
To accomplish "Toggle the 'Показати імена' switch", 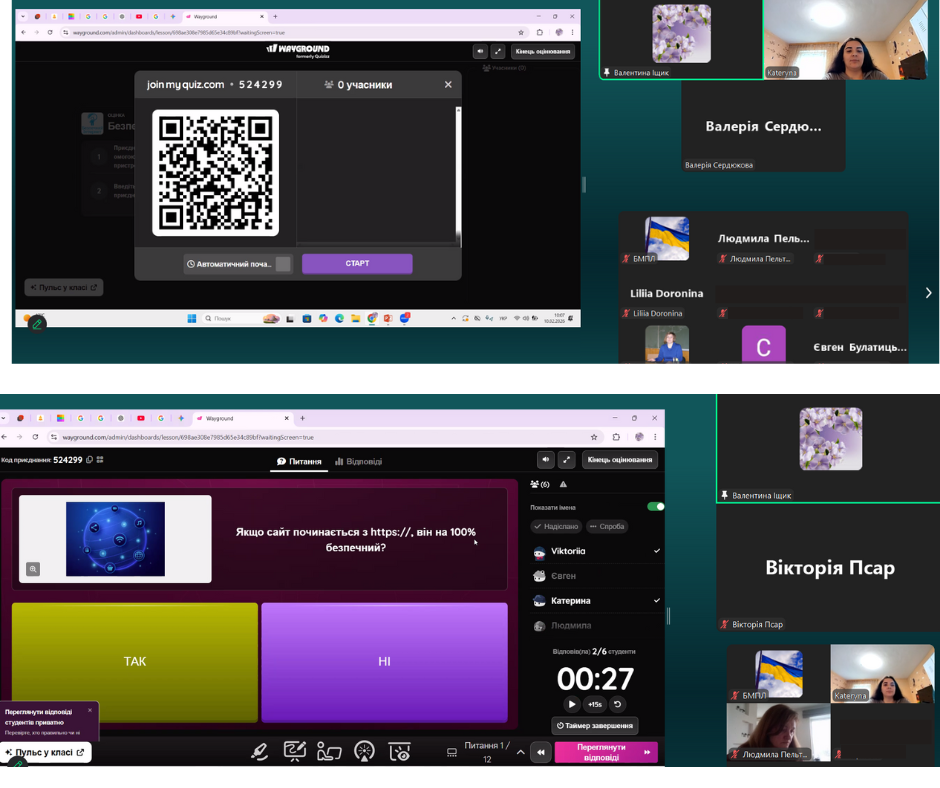I will tap(655, 507).
